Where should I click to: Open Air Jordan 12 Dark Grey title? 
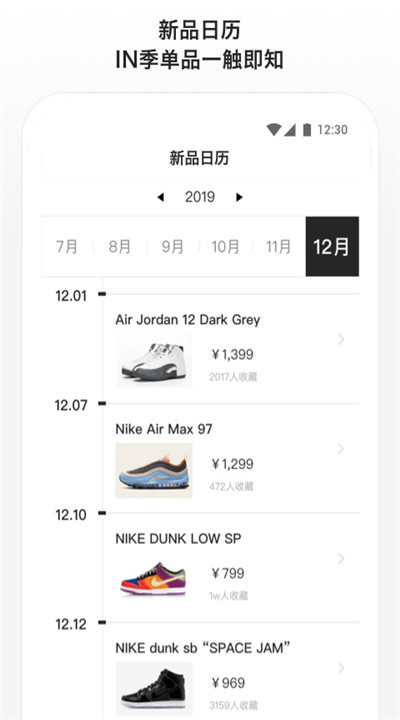tap(187, 320)
